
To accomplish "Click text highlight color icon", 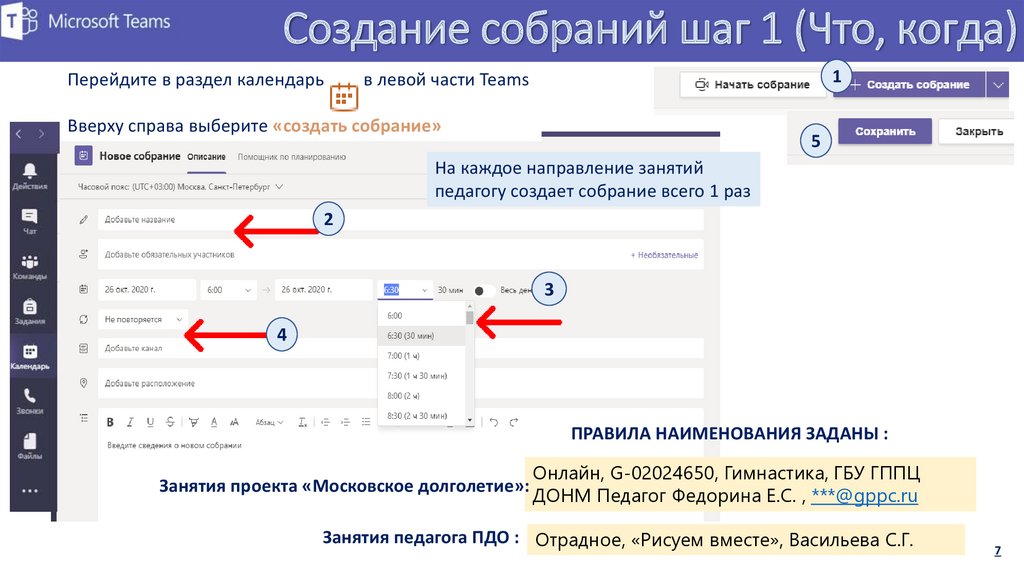I will coord(193,423).
